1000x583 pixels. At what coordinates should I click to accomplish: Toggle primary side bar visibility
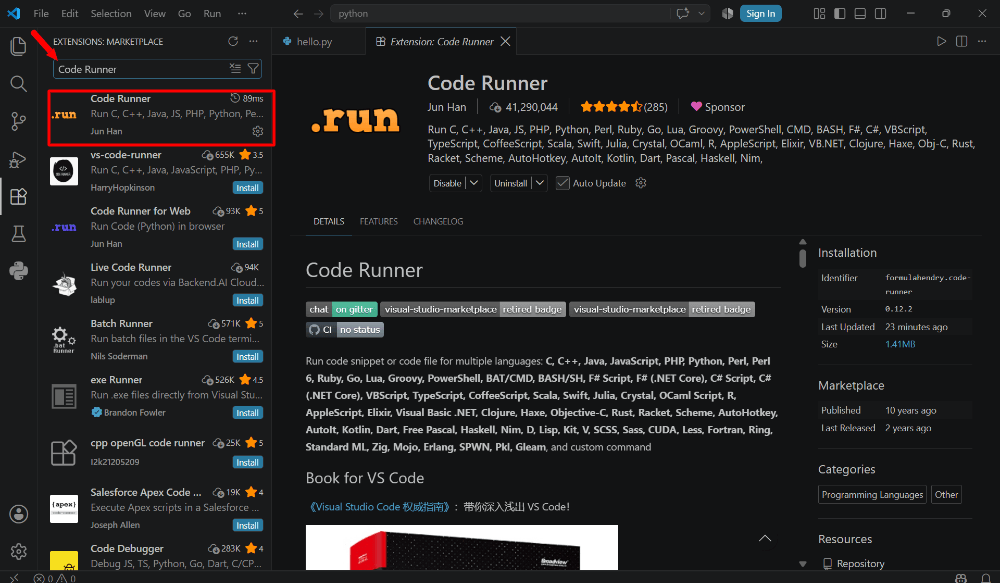pos(840,13)
